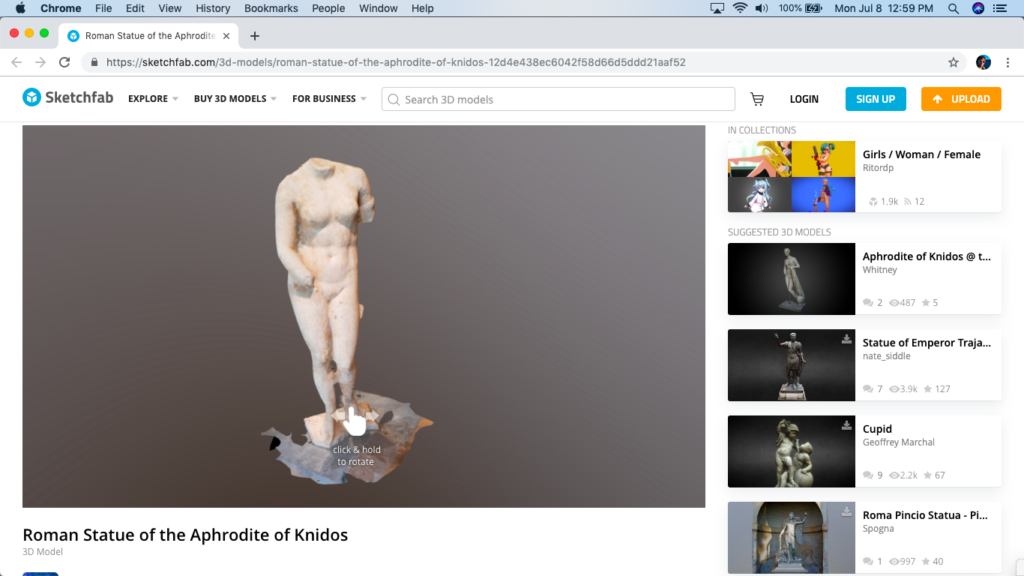Image resolution: width=1024 pixels, height=576 pixels.
Task: Bookmark this page with the star icon
Action: [953, 63]
